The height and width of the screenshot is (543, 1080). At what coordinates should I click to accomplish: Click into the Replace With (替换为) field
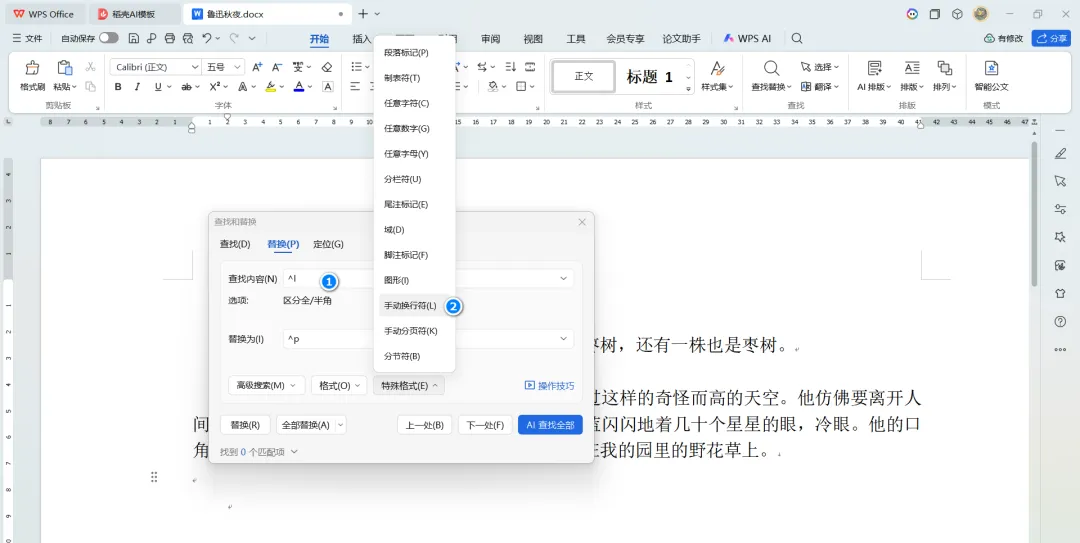coord(428,338)
